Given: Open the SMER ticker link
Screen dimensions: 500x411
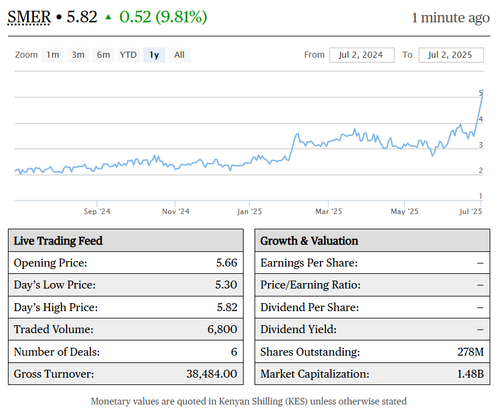Looking at the screenshot, I should tap(29, 17).
